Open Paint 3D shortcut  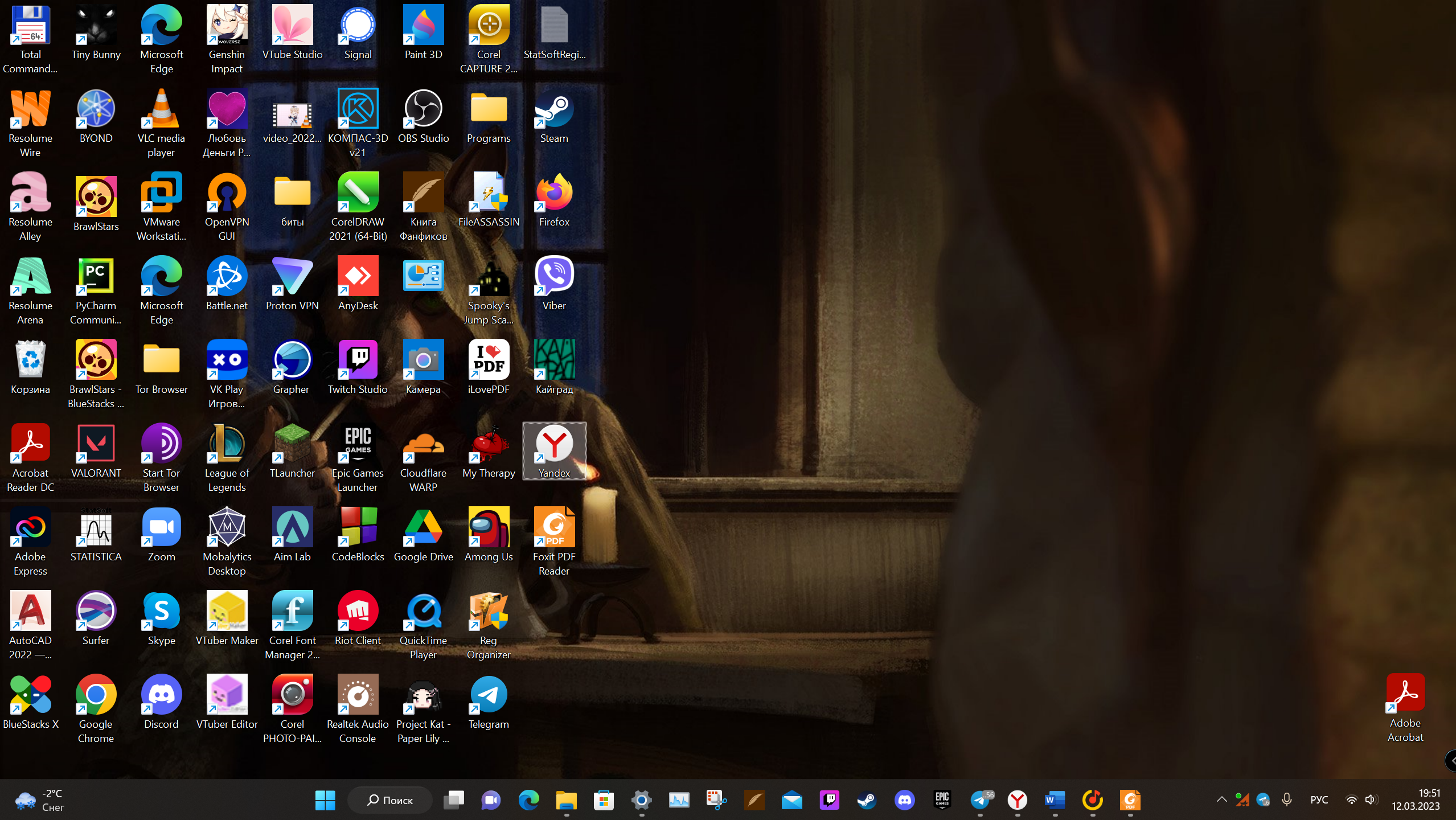(423, 32)
